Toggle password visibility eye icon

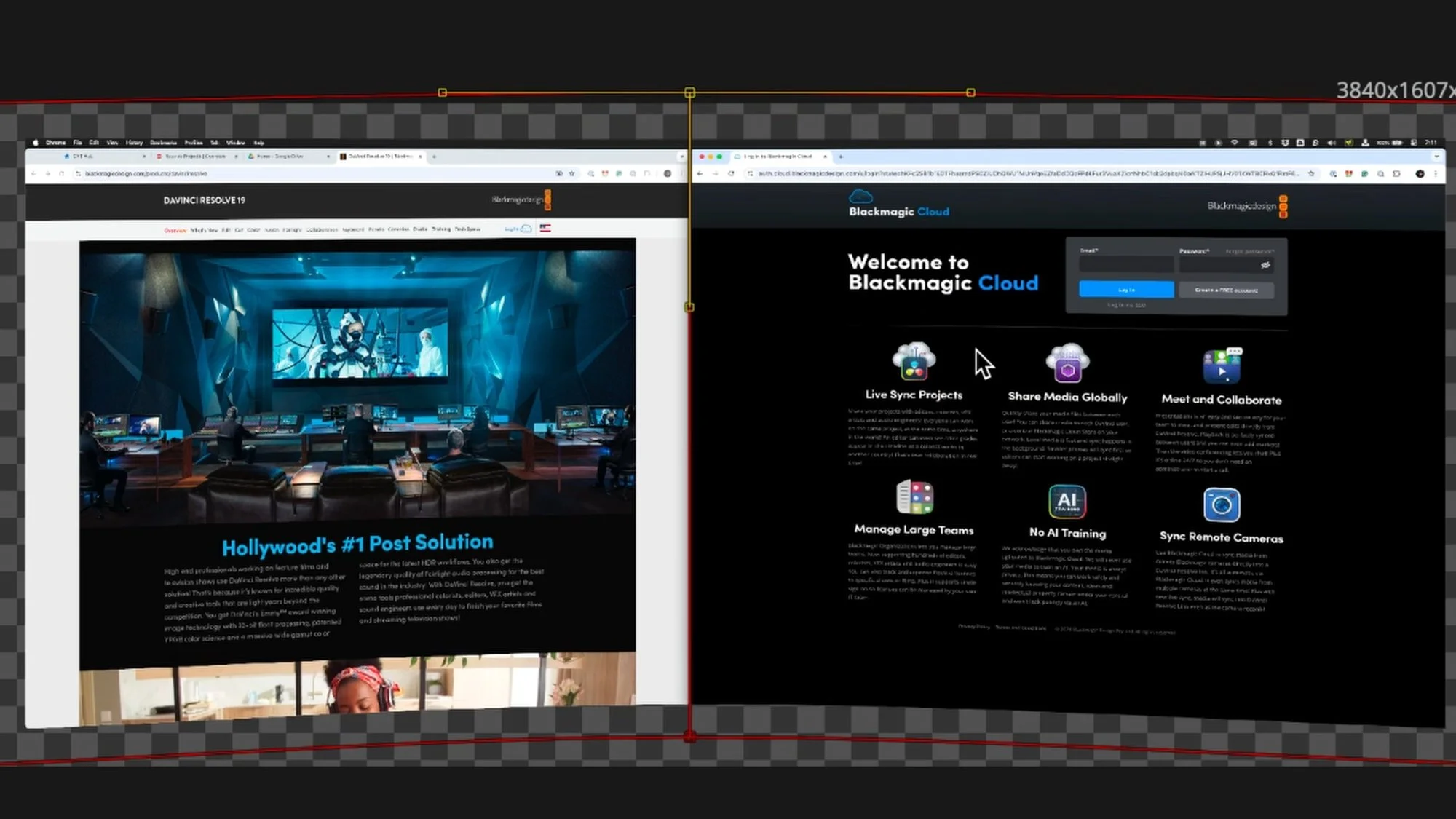point(1265,266)
